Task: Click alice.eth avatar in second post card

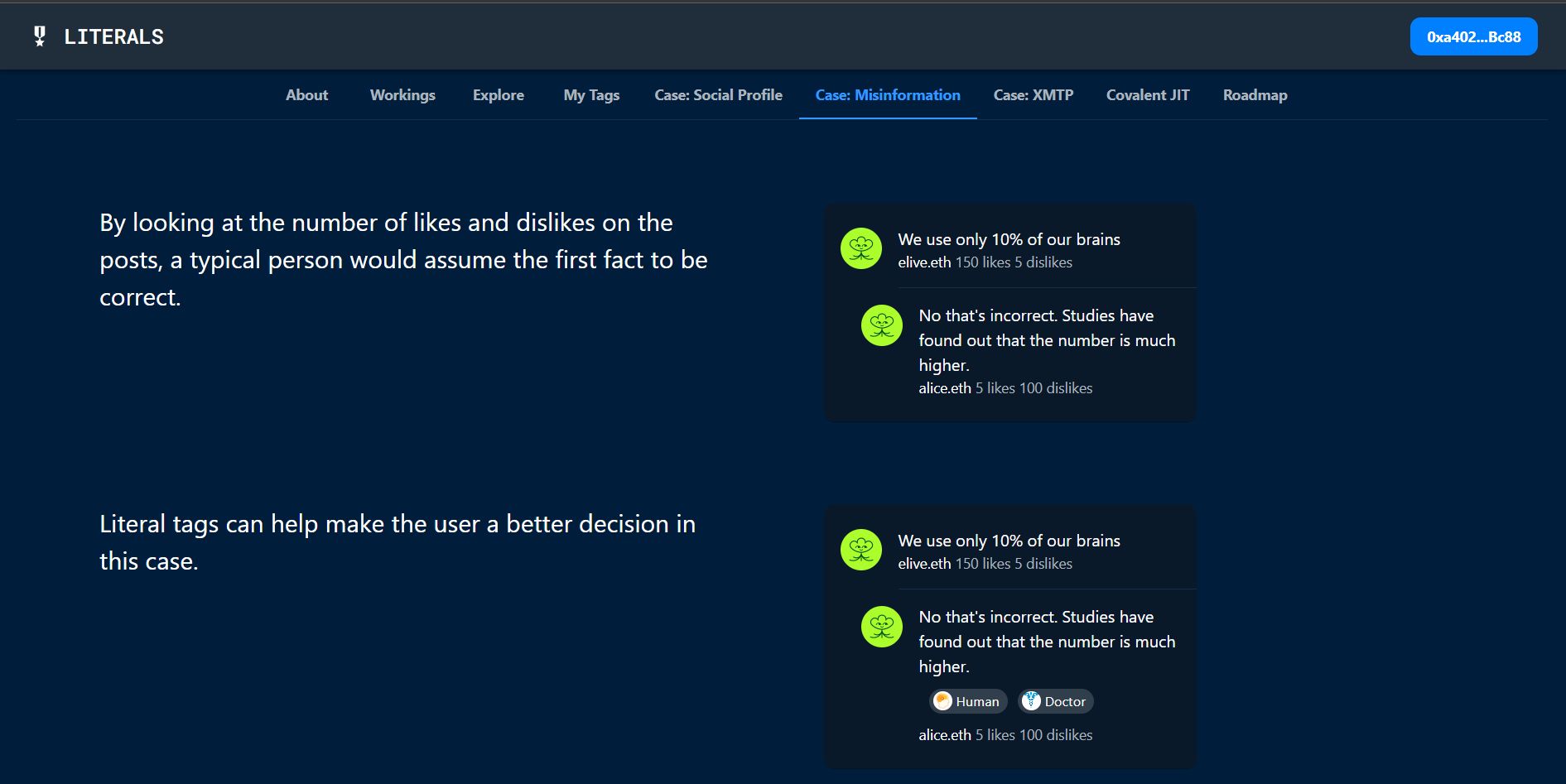Action: (882, 627)
